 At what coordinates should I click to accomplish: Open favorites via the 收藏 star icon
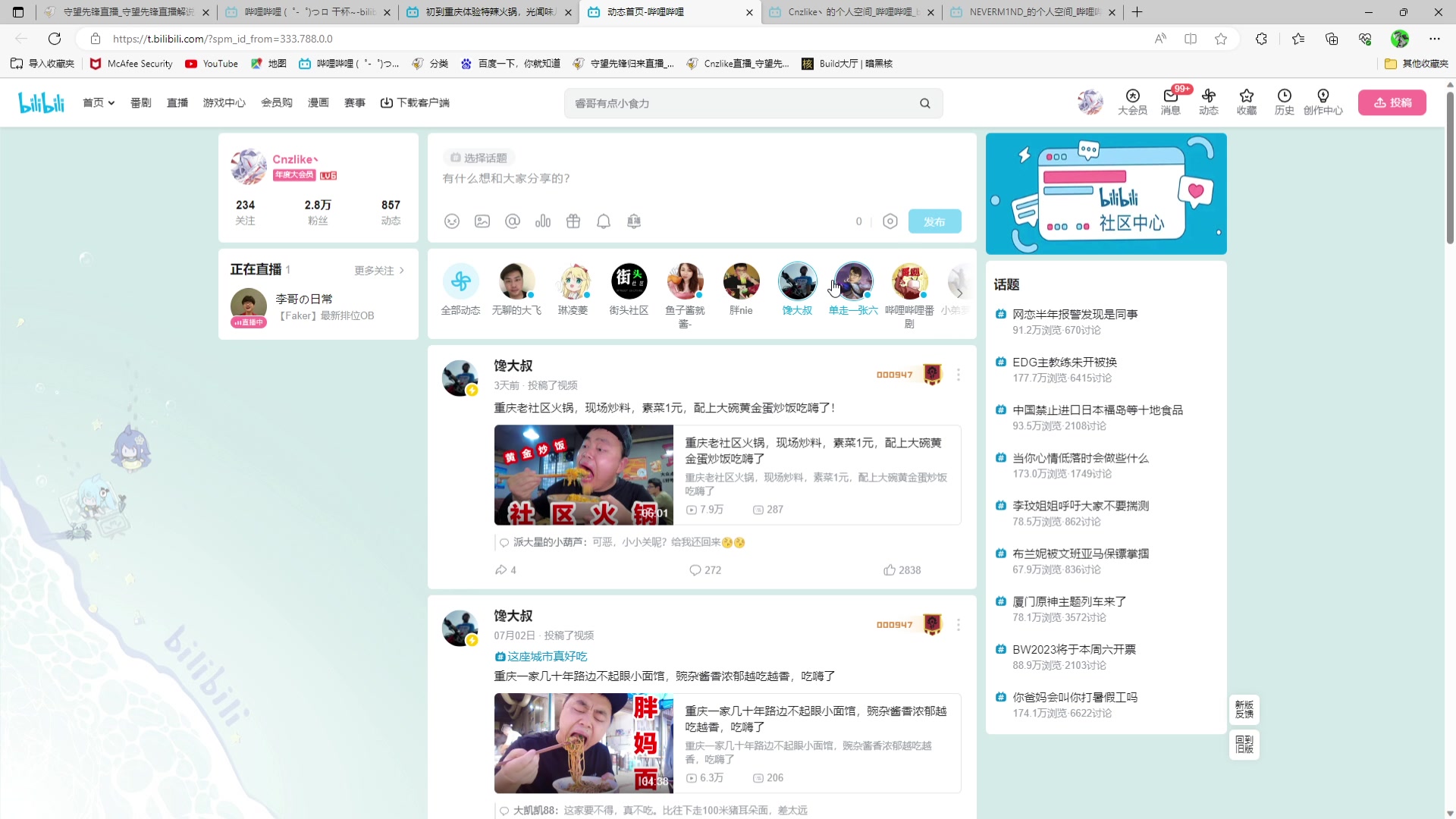1246,102
